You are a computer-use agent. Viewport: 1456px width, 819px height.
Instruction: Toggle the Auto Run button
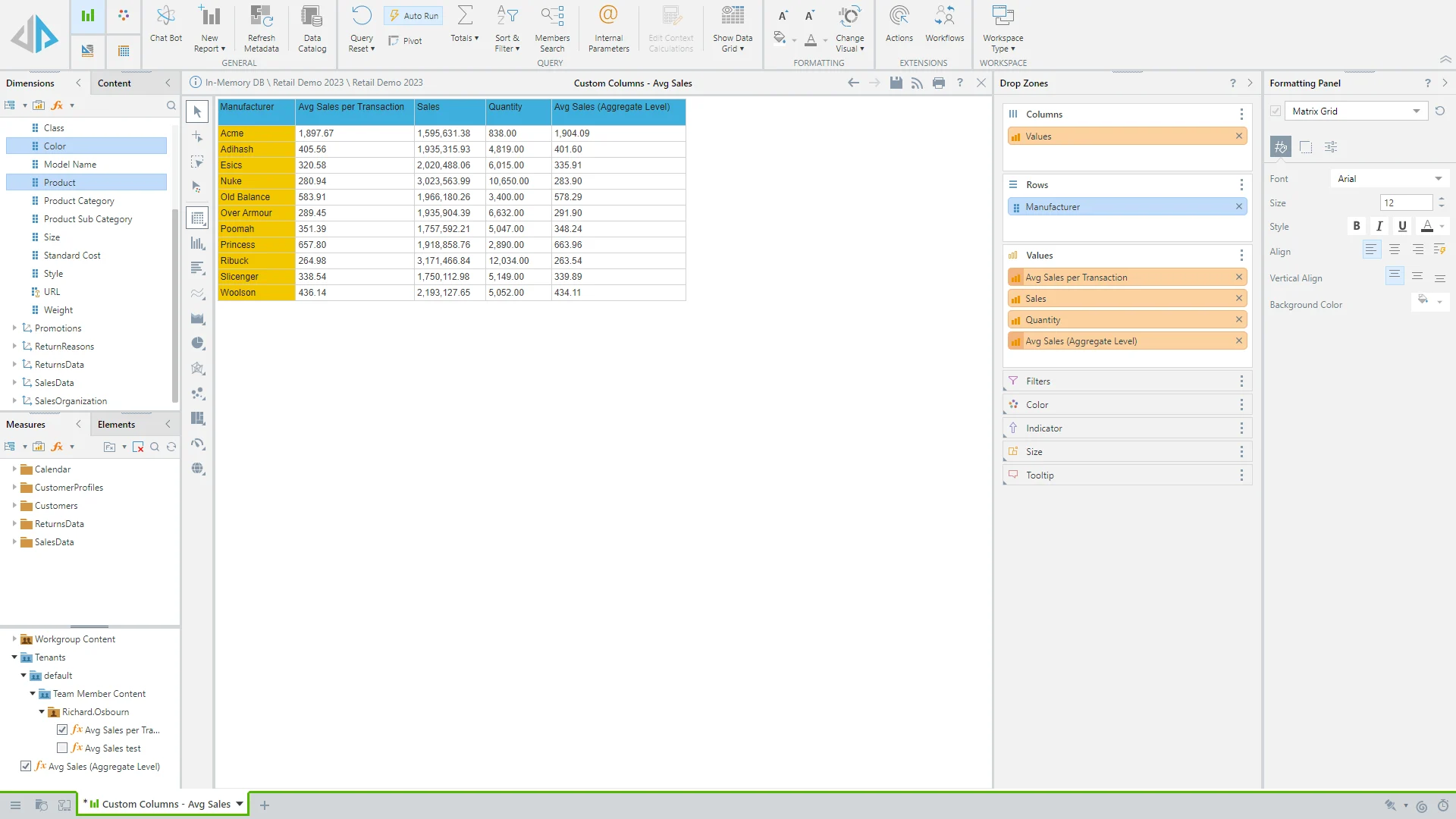point(414,15)
